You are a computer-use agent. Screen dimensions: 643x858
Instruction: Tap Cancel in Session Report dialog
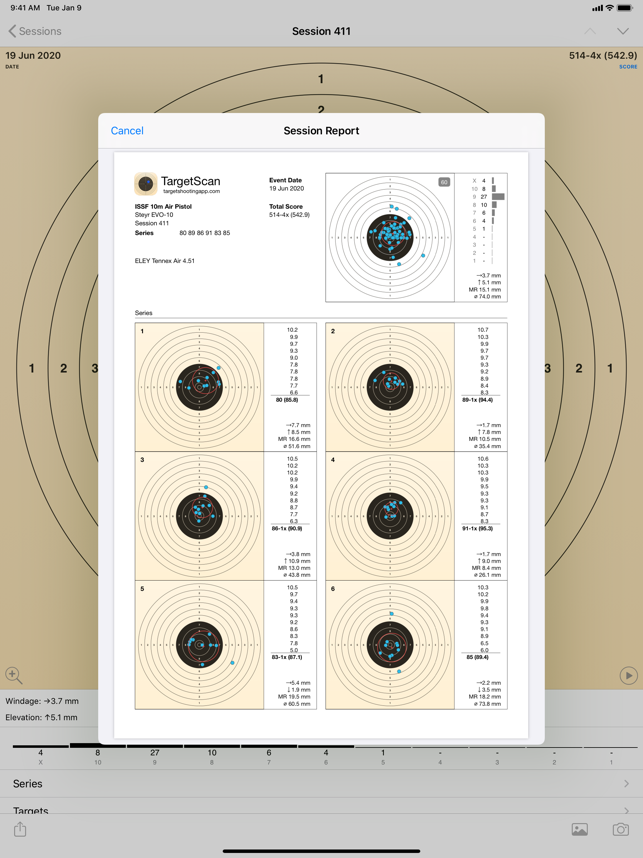click(x=127, y=131)
